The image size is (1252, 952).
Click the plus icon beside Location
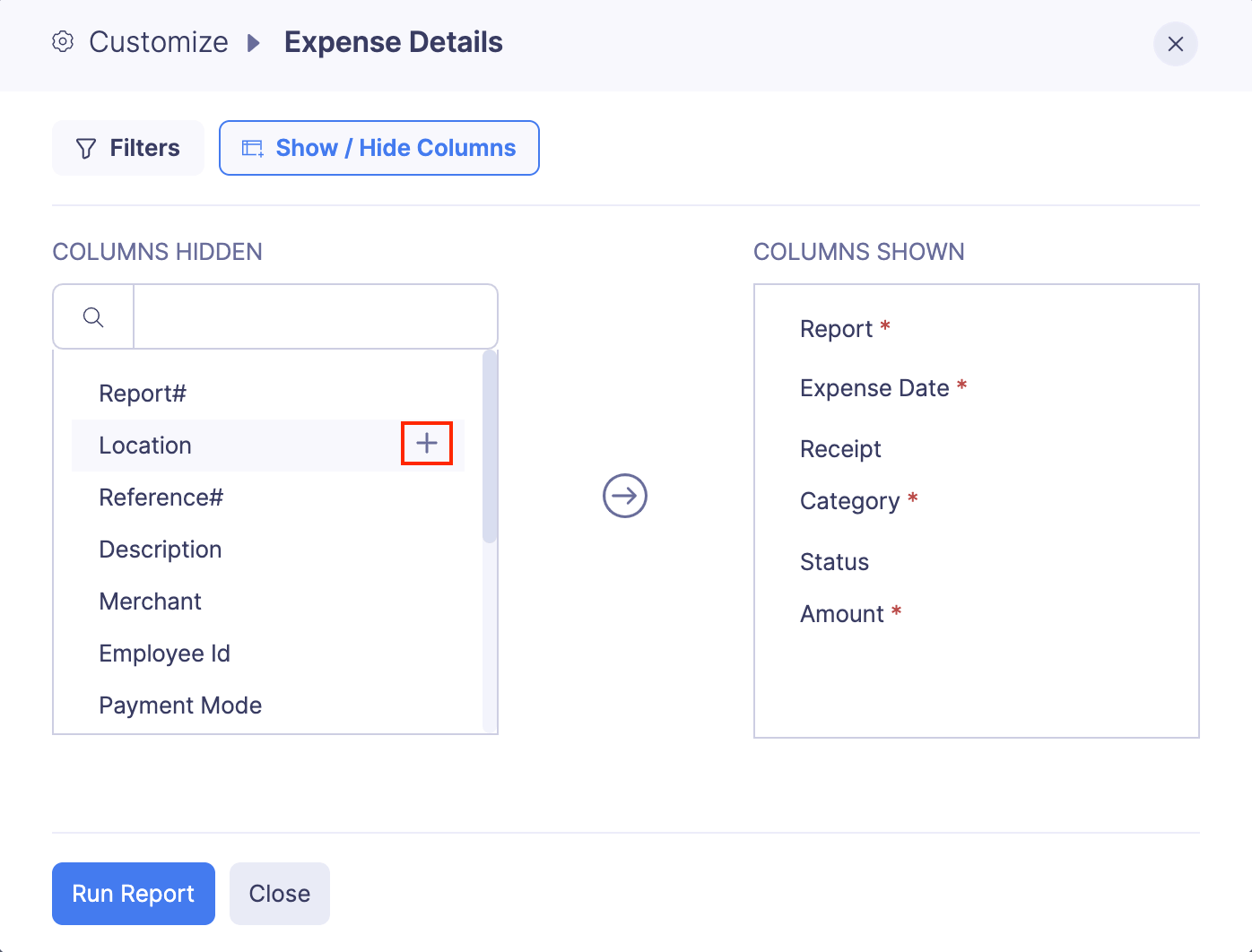(427, 444)
